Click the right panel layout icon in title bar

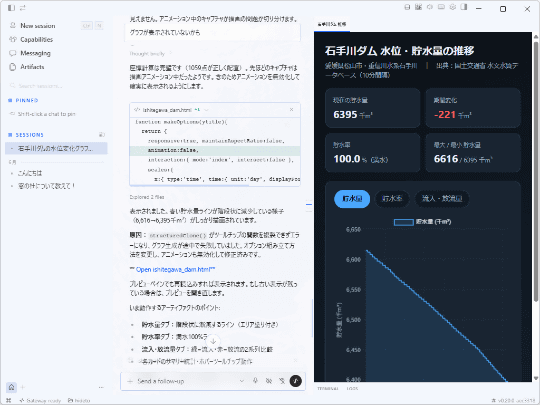pyautogui.click(x=464, y=7)
